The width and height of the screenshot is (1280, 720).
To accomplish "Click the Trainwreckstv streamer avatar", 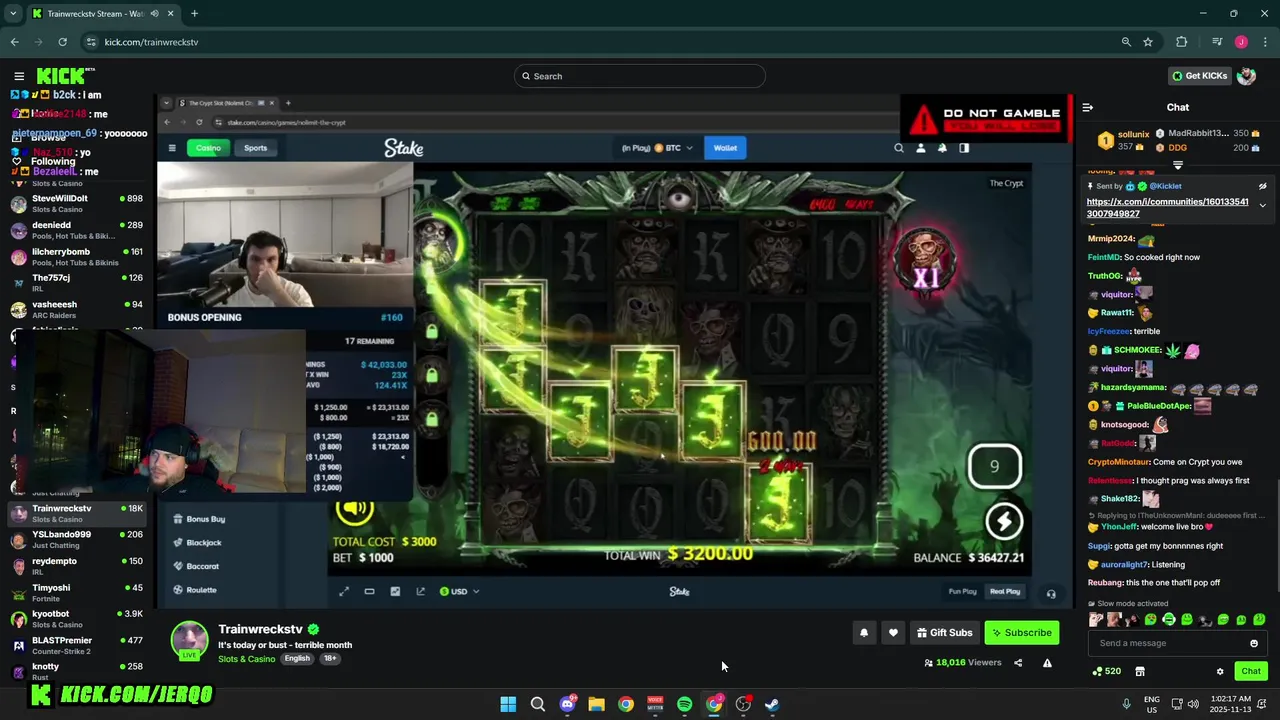I will point(189,640).
